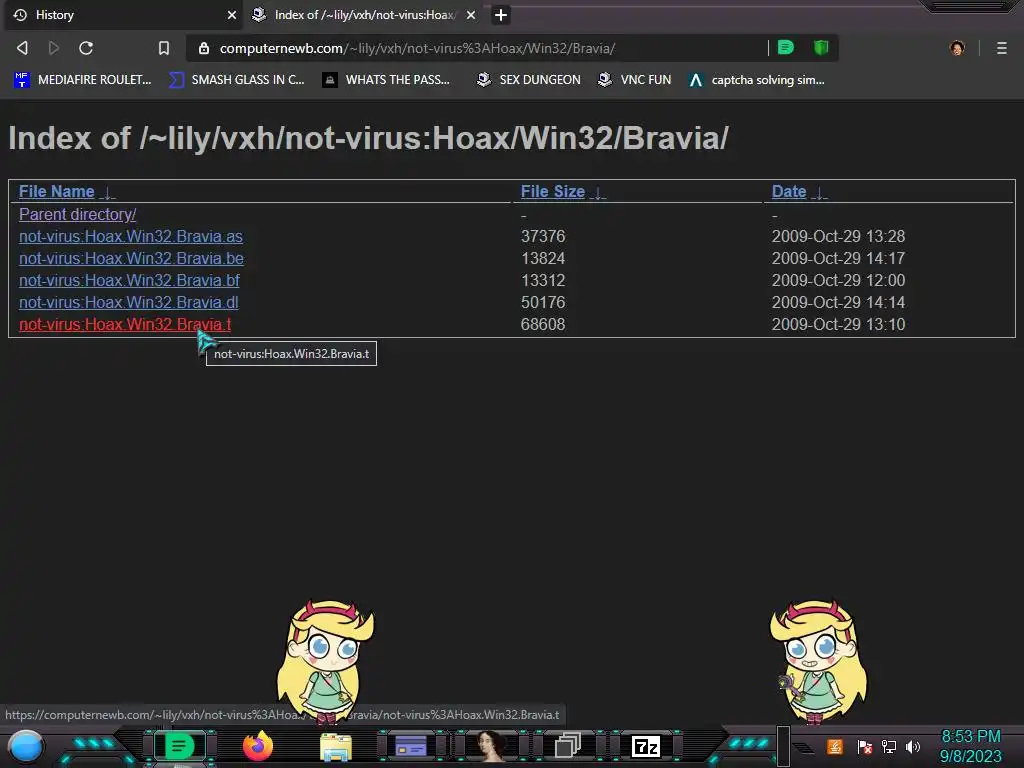Open the profile avatar icon

click(x=957, y=48)
